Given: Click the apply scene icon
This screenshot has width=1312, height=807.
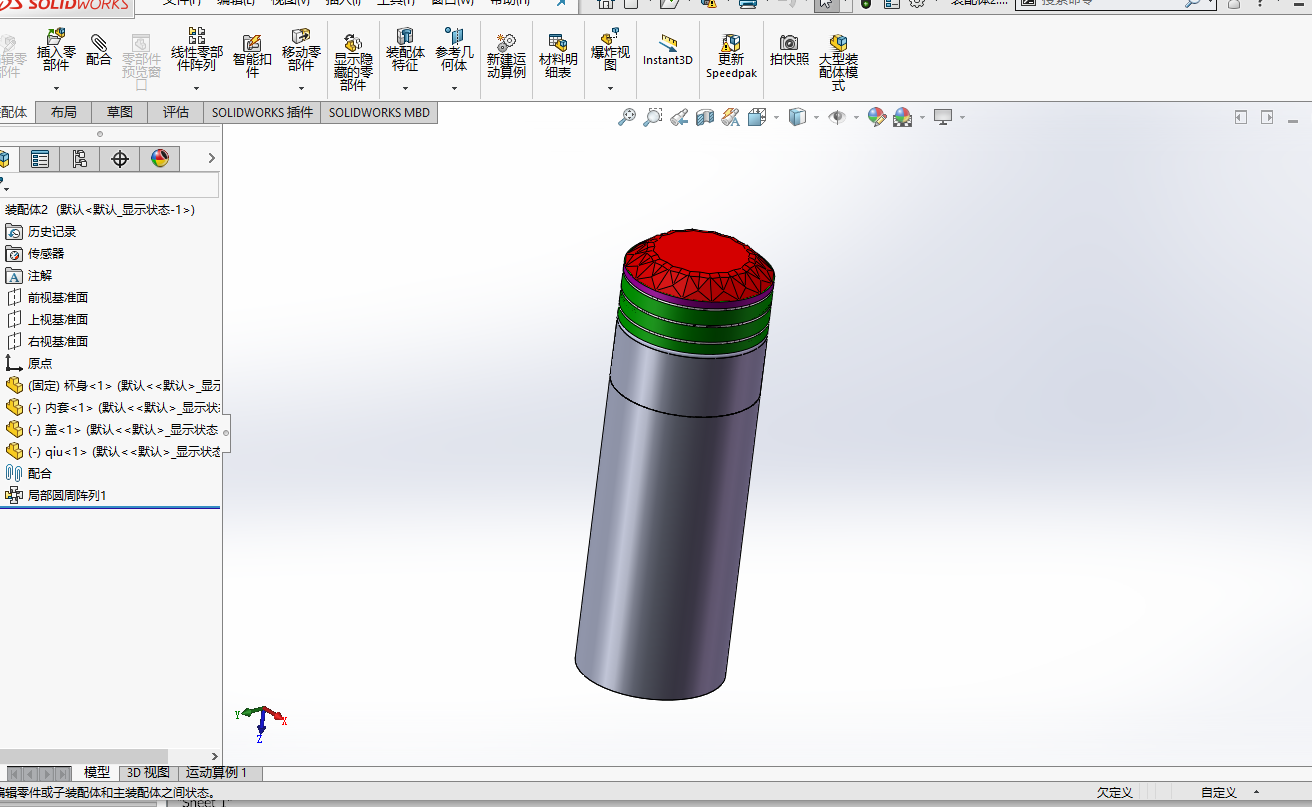Looking at the screenshot, I should coord(902,118).
